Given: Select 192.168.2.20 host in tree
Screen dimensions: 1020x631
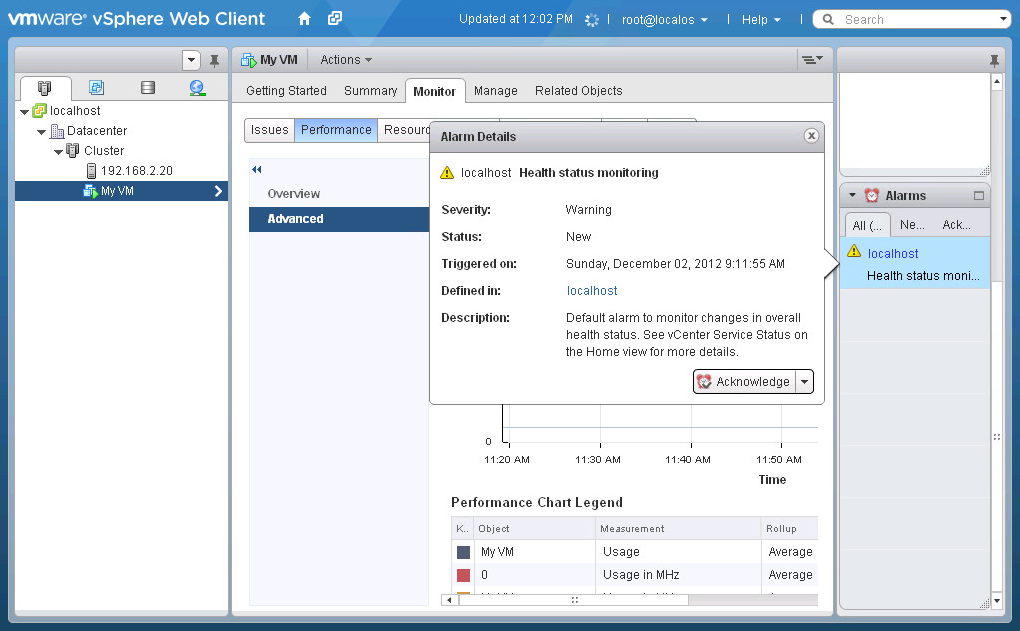Looking at the screenshot, I should pyautogui.click(x=137, y=171).
